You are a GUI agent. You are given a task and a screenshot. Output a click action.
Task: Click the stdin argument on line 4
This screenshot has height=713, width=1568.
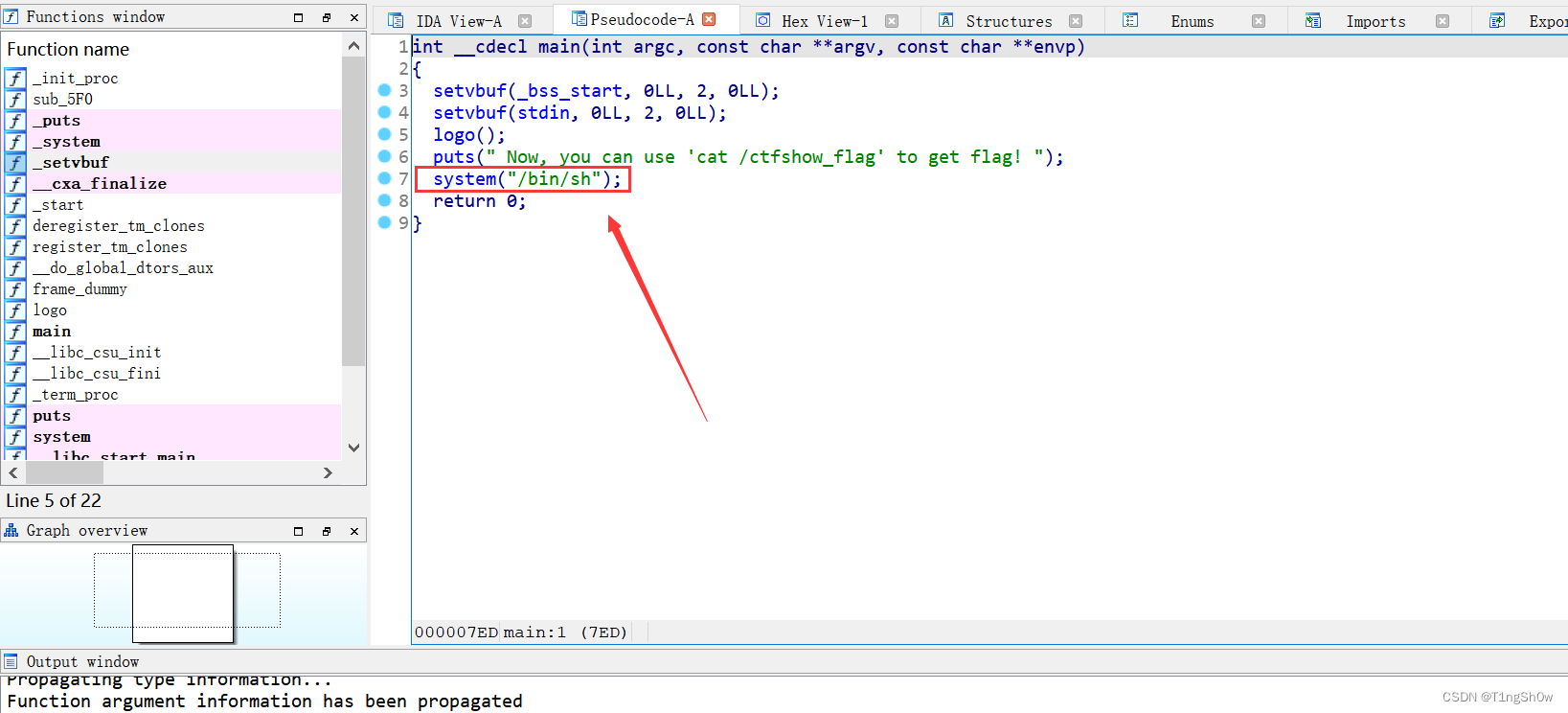543,113
